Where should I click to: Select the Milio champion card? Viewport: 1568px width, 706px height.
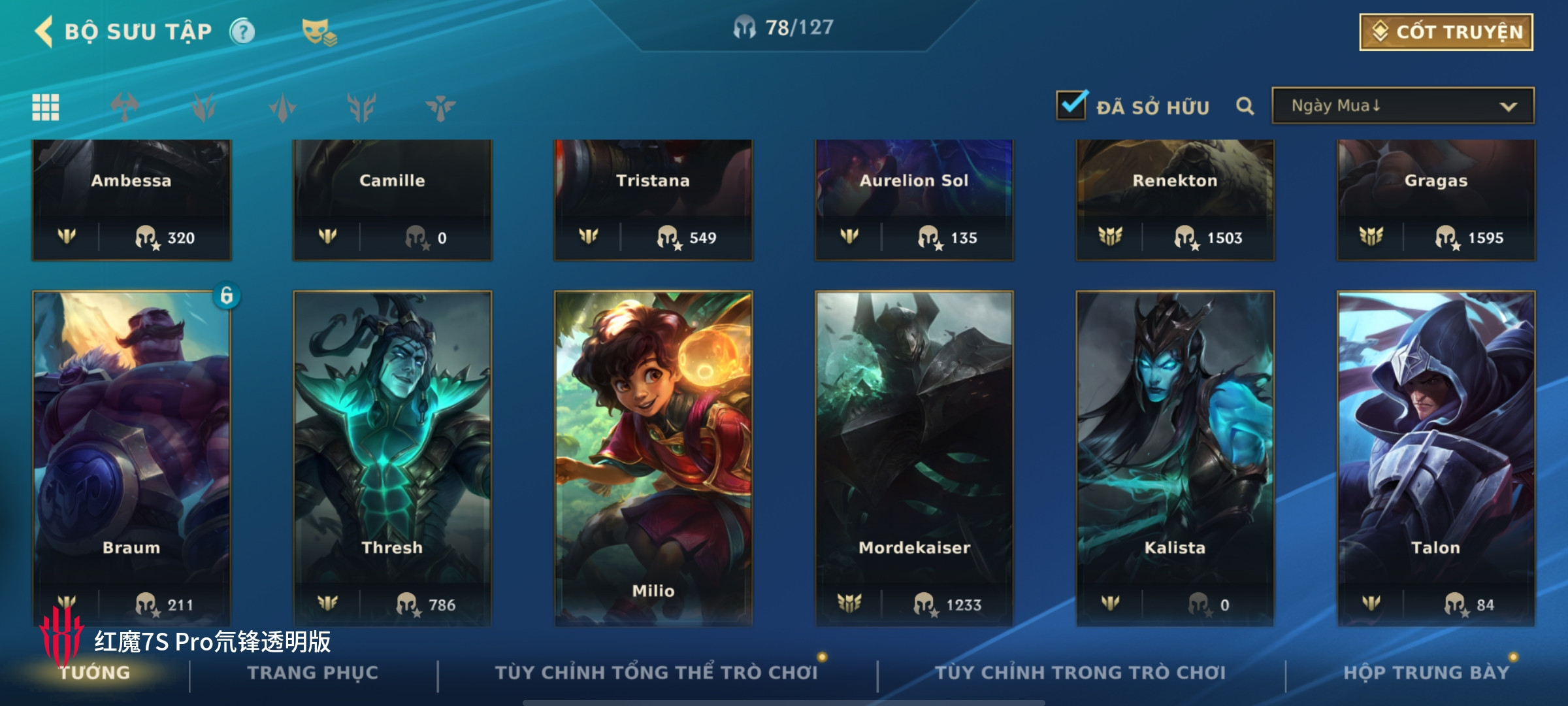pyautogui.click(x=653, y=458)
